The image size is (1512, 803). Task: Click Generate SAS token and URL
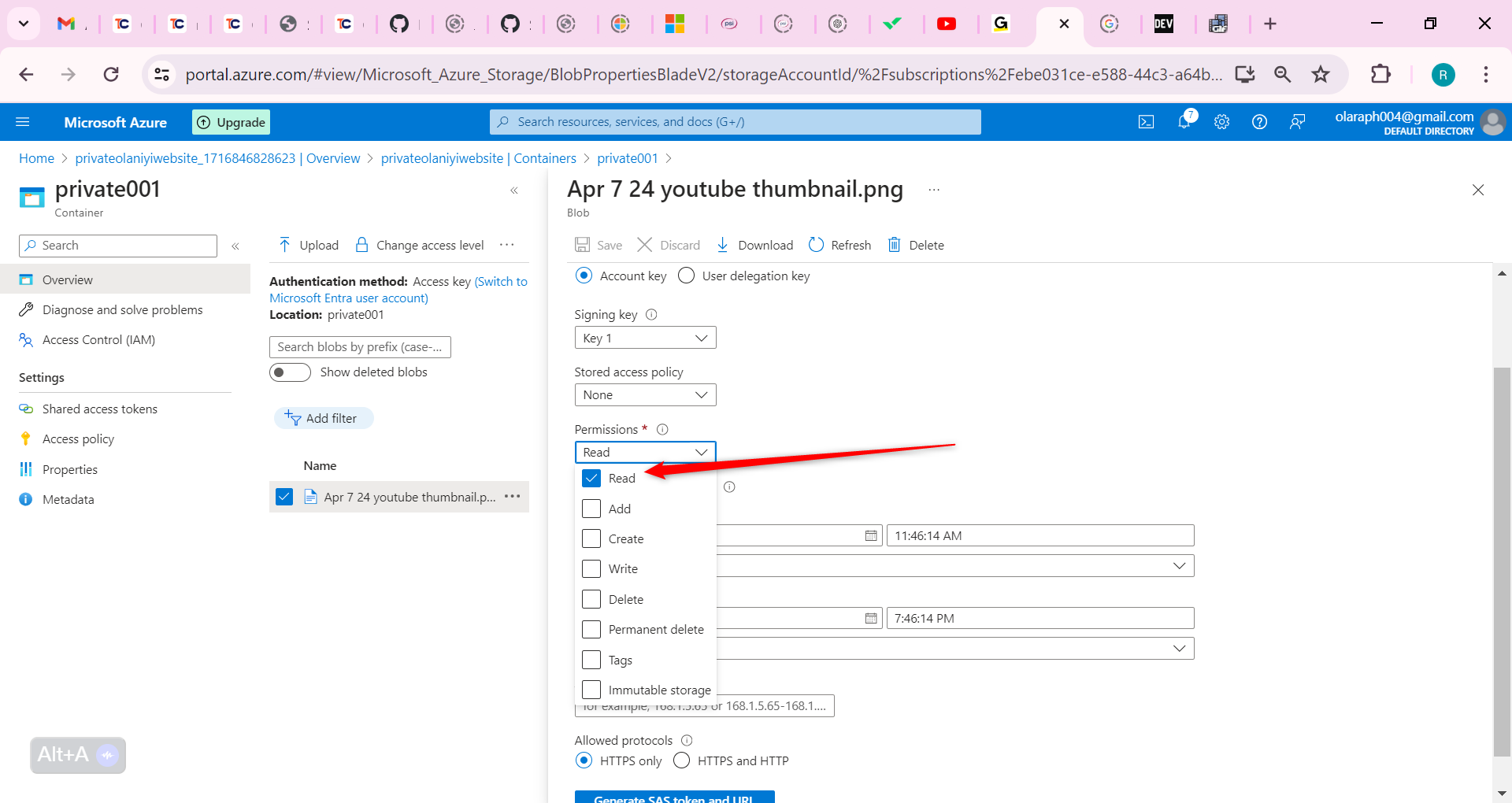tap(674, 797)
